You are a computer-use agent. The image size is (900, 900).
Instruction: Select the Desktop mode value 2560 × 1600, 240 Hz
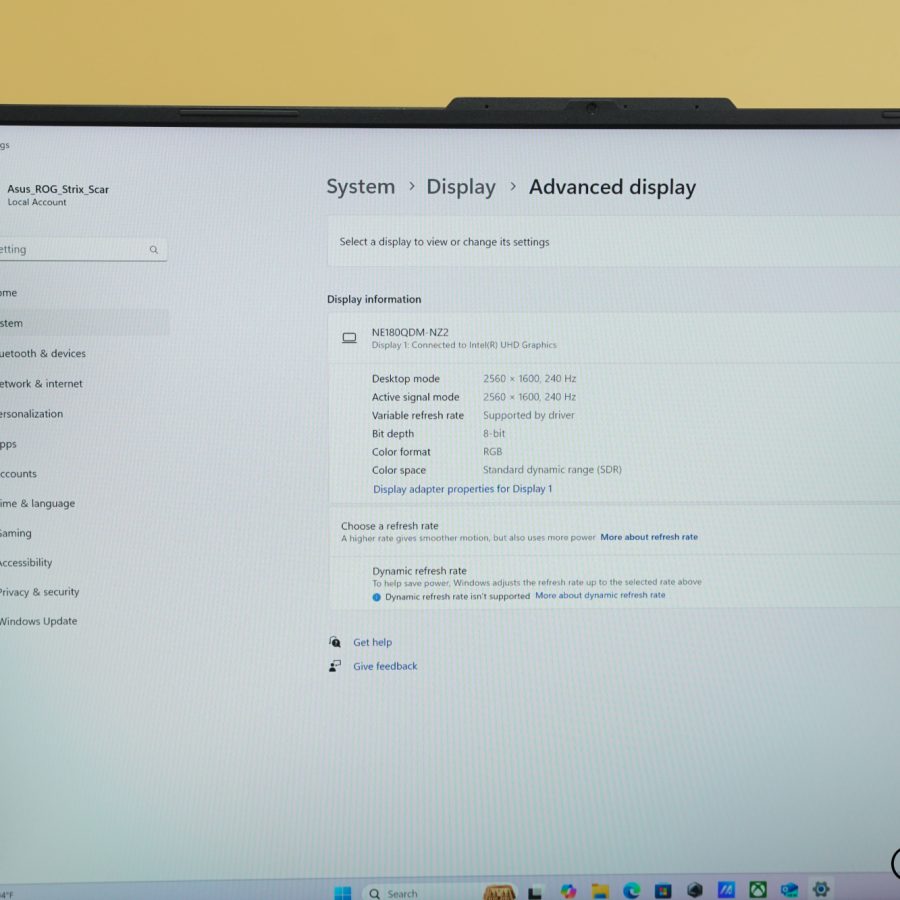click(x=529, y=379)
